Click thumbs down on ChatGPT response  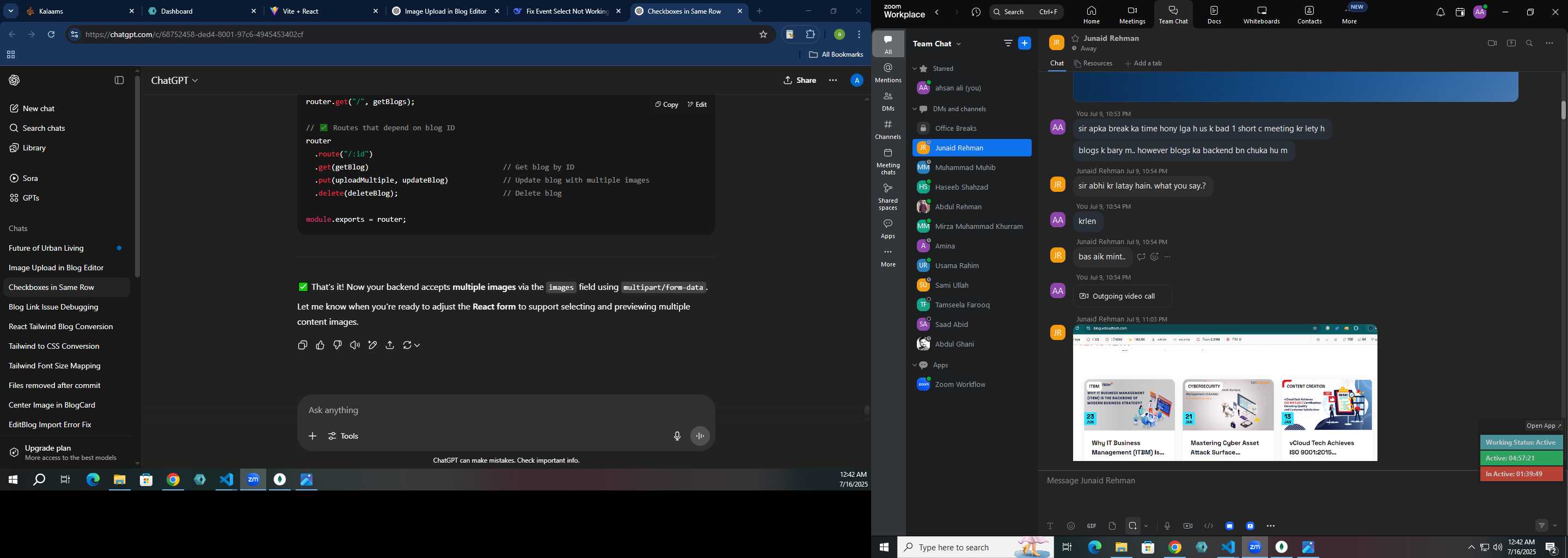pos(337,345)
